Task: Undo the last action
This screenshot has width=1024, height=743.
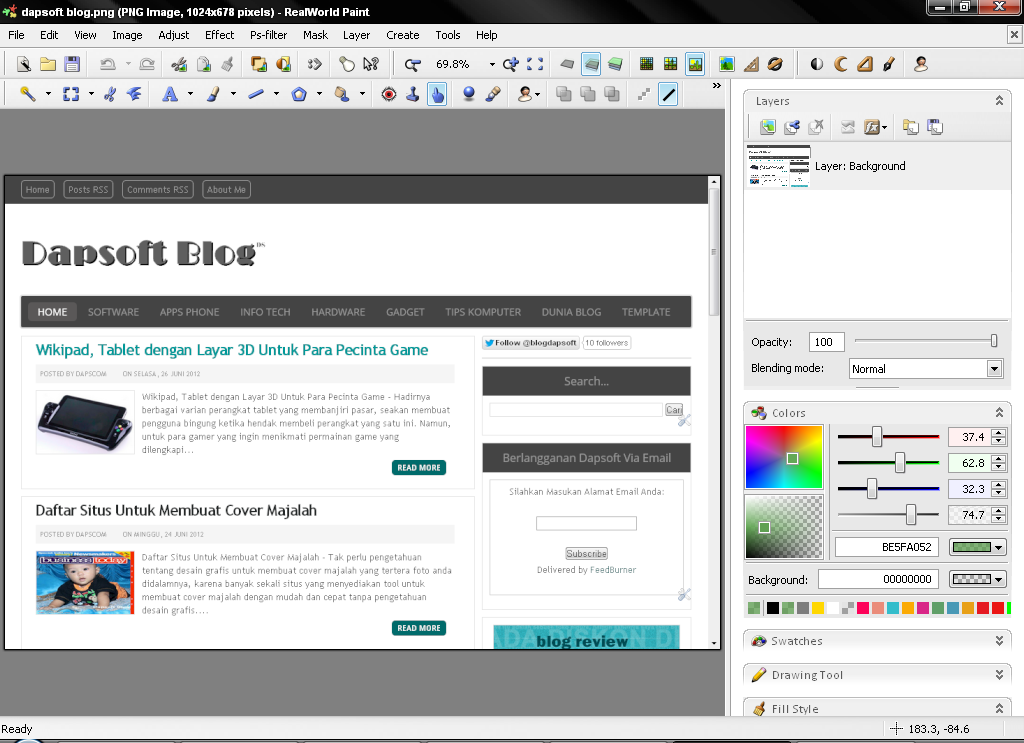Action: point(107,64)
